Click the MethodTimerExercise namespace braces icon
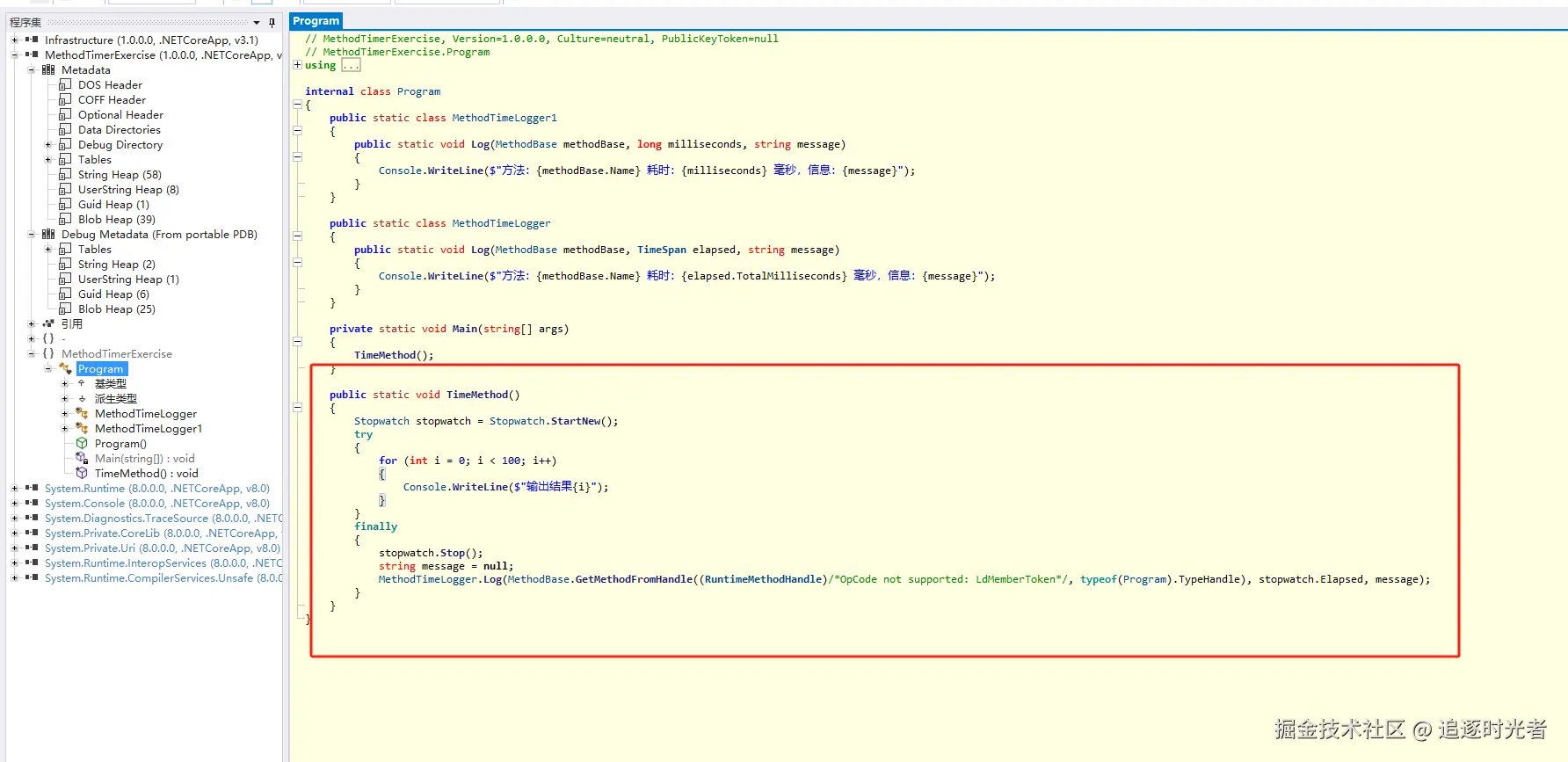The height and width of the screenshot is (762, 1568). [48, 353]
